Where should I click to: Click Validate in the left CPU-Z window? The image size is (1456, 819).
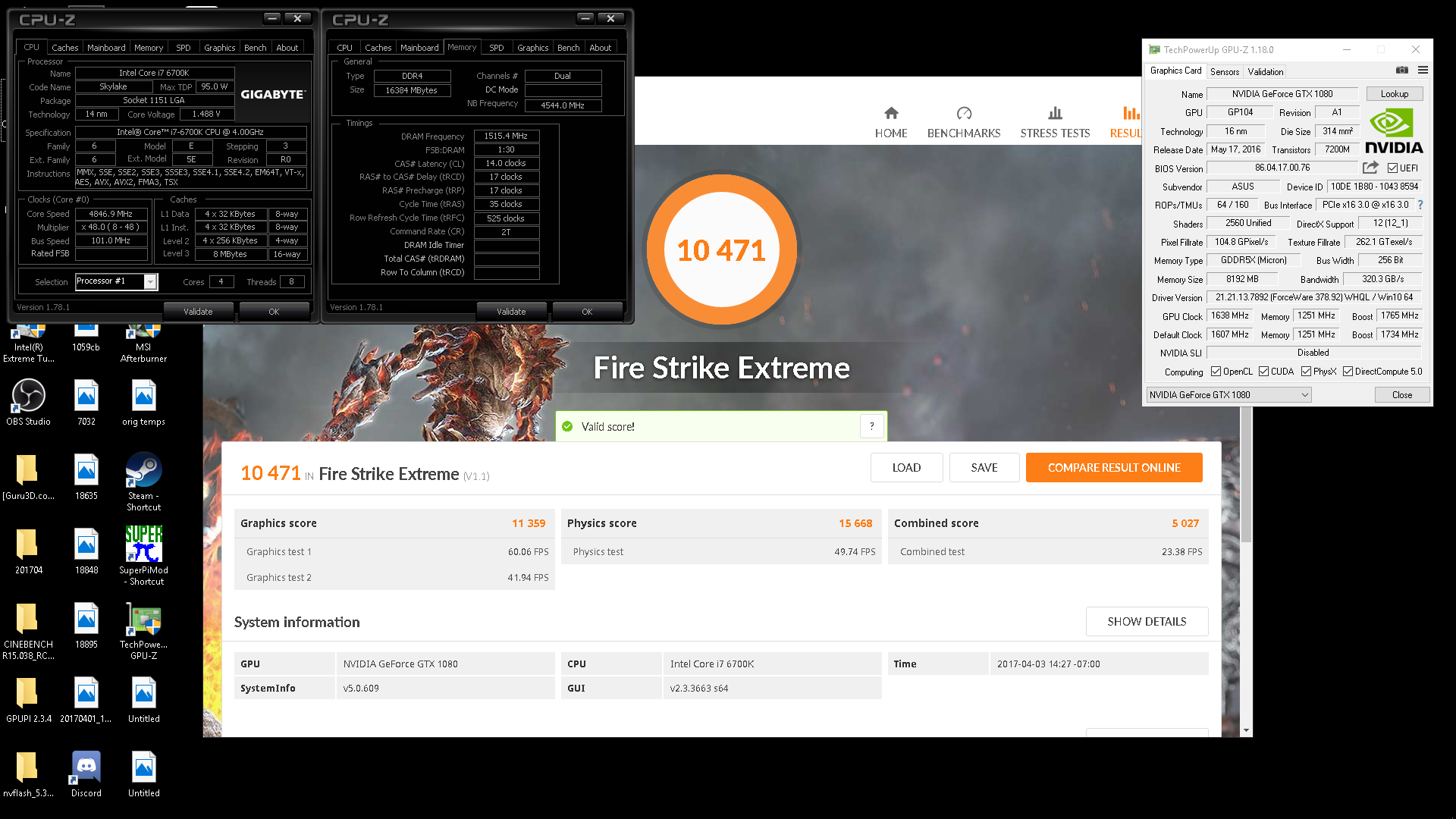(198, 311)
